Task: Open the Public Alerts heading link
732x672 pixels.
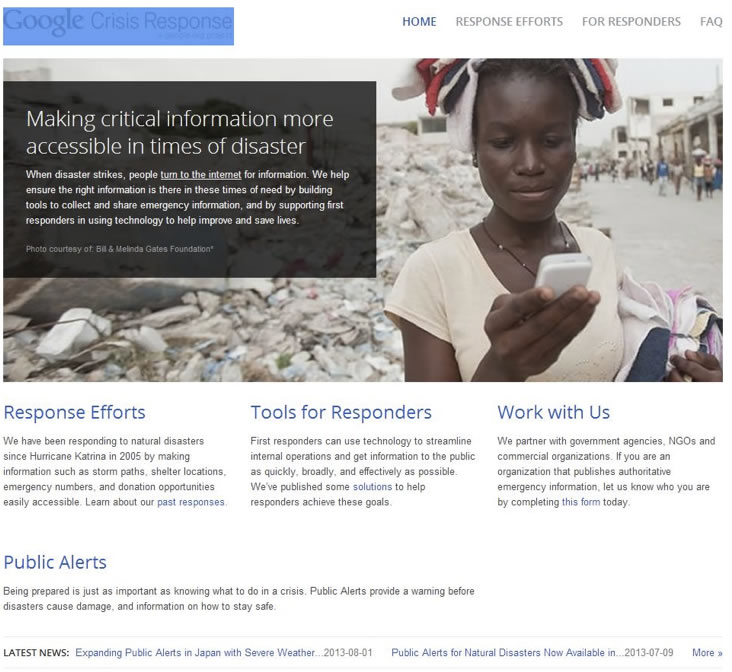Action: point(55,562)
